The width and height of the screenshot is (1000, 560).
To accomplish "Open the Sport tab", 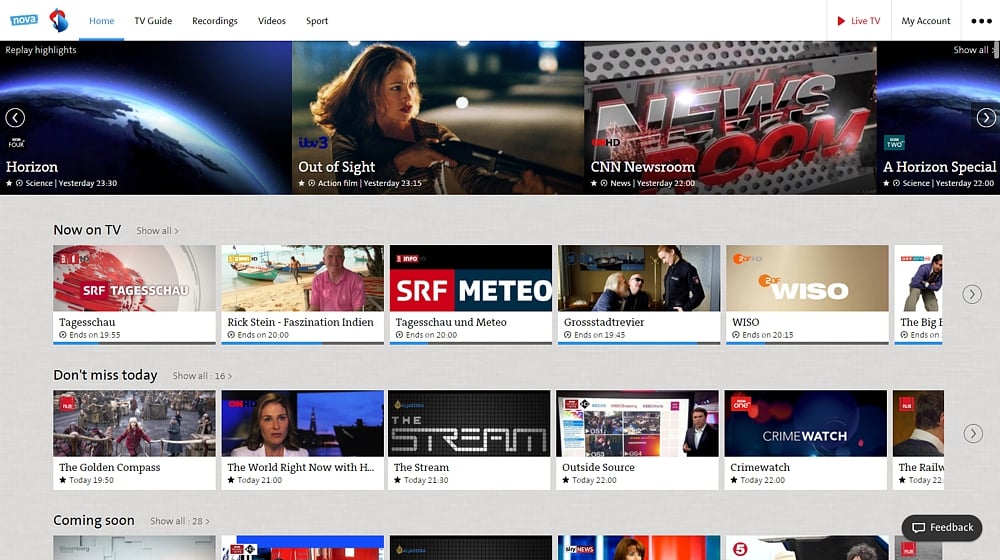I will coord(317,21).
